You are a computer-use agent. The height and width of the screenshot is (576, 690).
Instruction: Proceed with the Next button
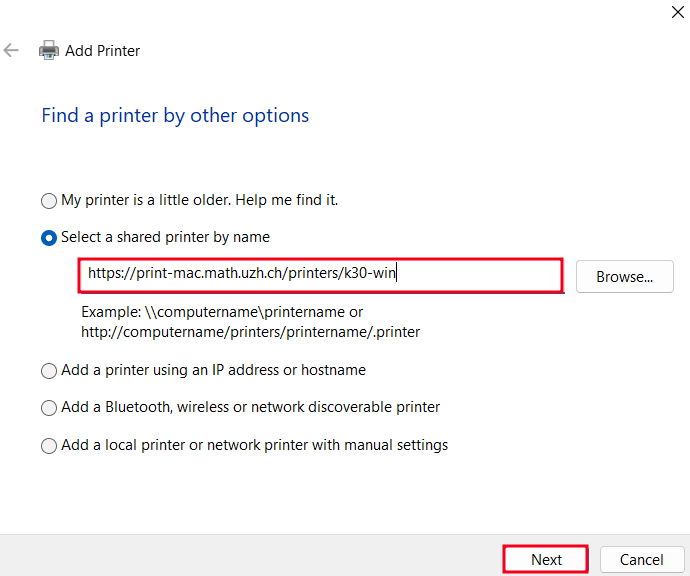click(x=546, y=559)
